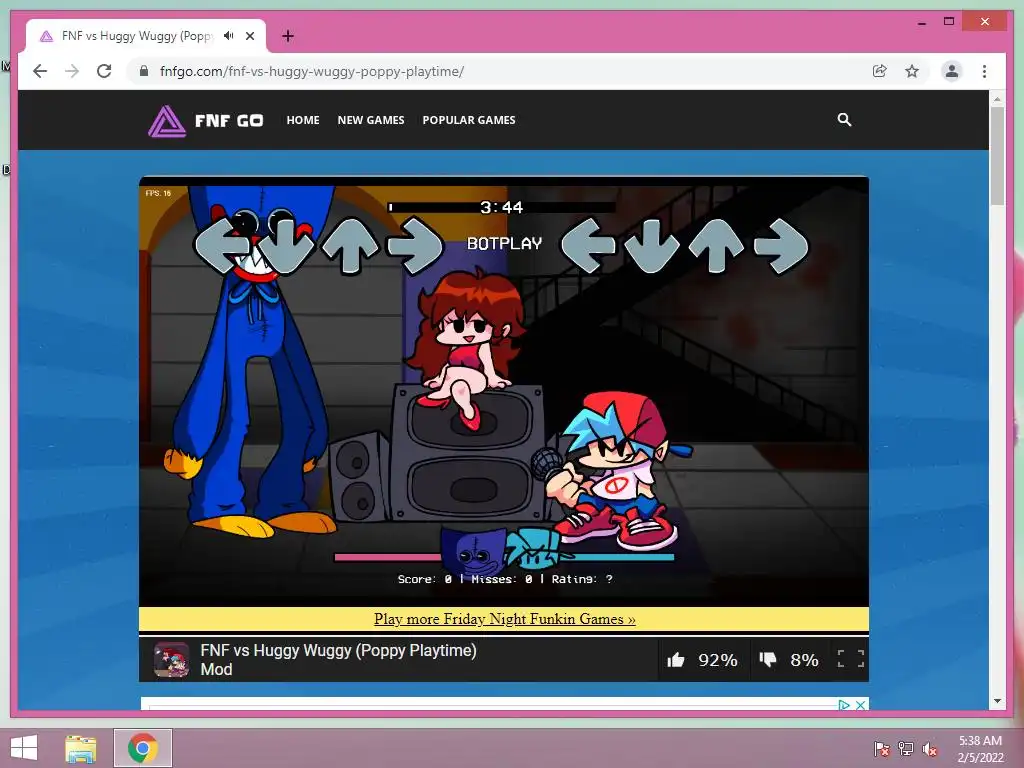Click the address bar URL field
The height and width of the screenshot is (768, 1024).
tap(503, 71)
